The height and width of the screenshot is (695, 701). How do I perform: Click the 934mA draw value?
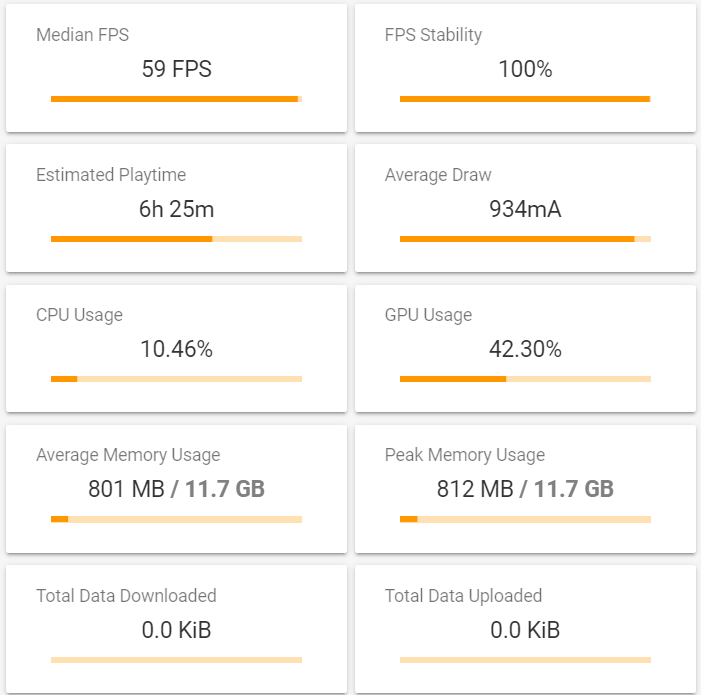pos(525,210)
